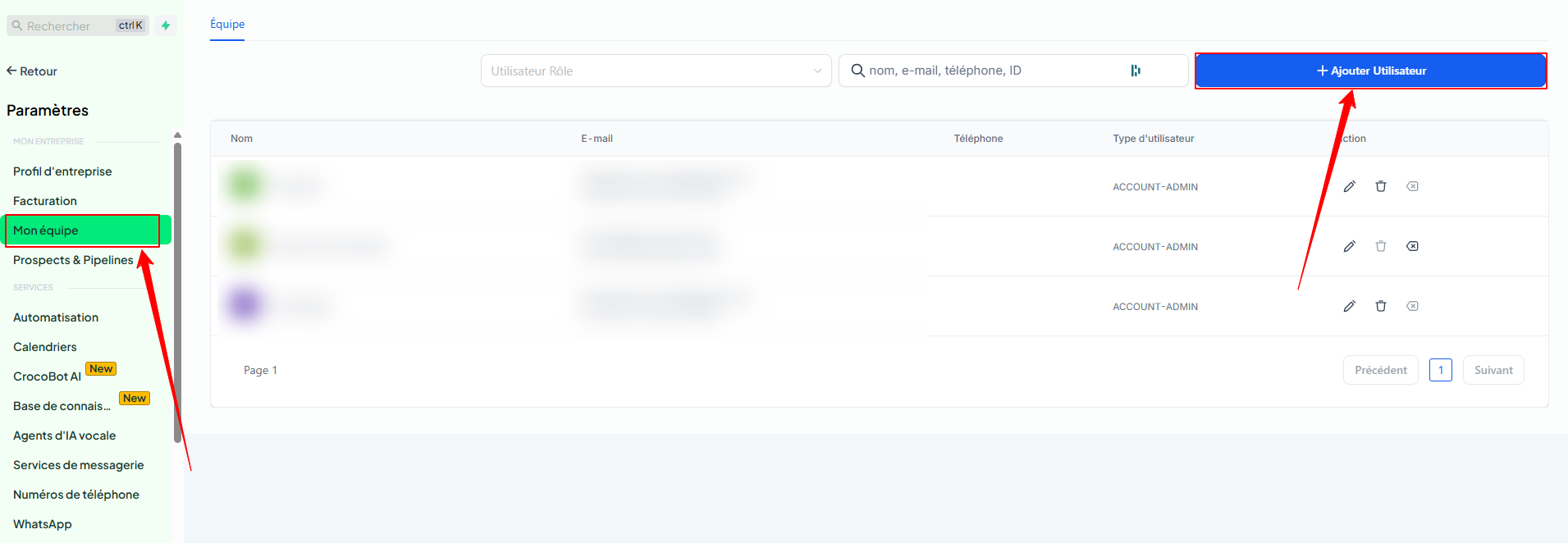Delete the first user with trash icon
Viewport: 1568px width, 543px height.
point(1381,186)
